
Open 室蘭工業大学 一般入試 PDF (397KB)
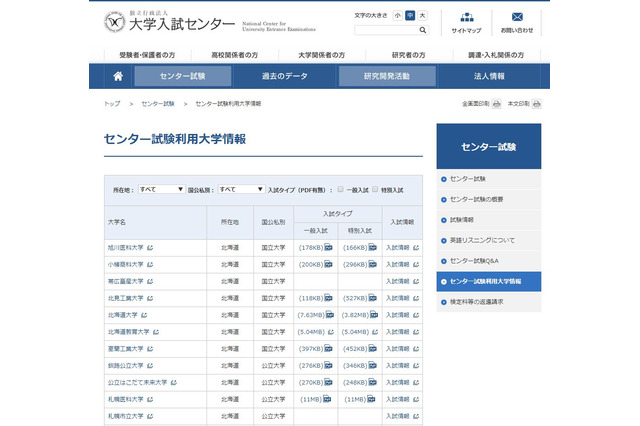(x=316, y=349)
